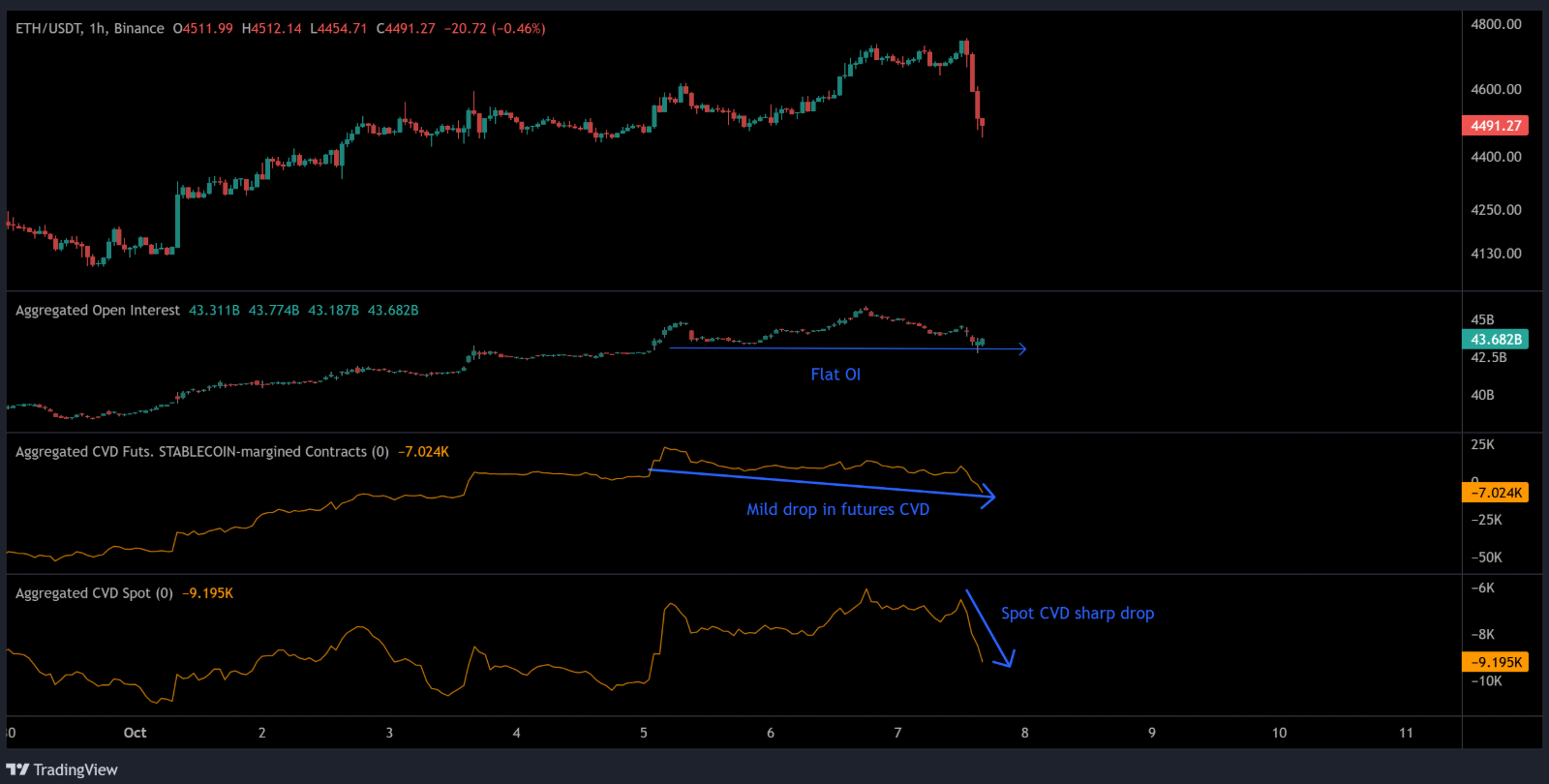This screenshot has height=784, width=1549.
Task: Click the blue Spot CVD drop arrowhead
Action: [1008, 663]
